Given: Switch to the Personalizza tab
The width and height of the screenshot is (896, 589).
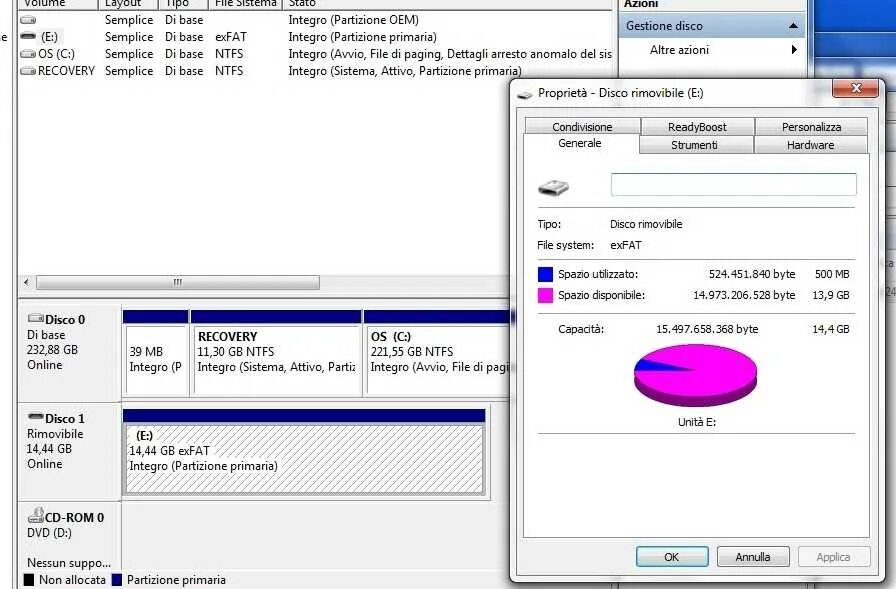Looking at the screenshot, I should coord(811,127).
